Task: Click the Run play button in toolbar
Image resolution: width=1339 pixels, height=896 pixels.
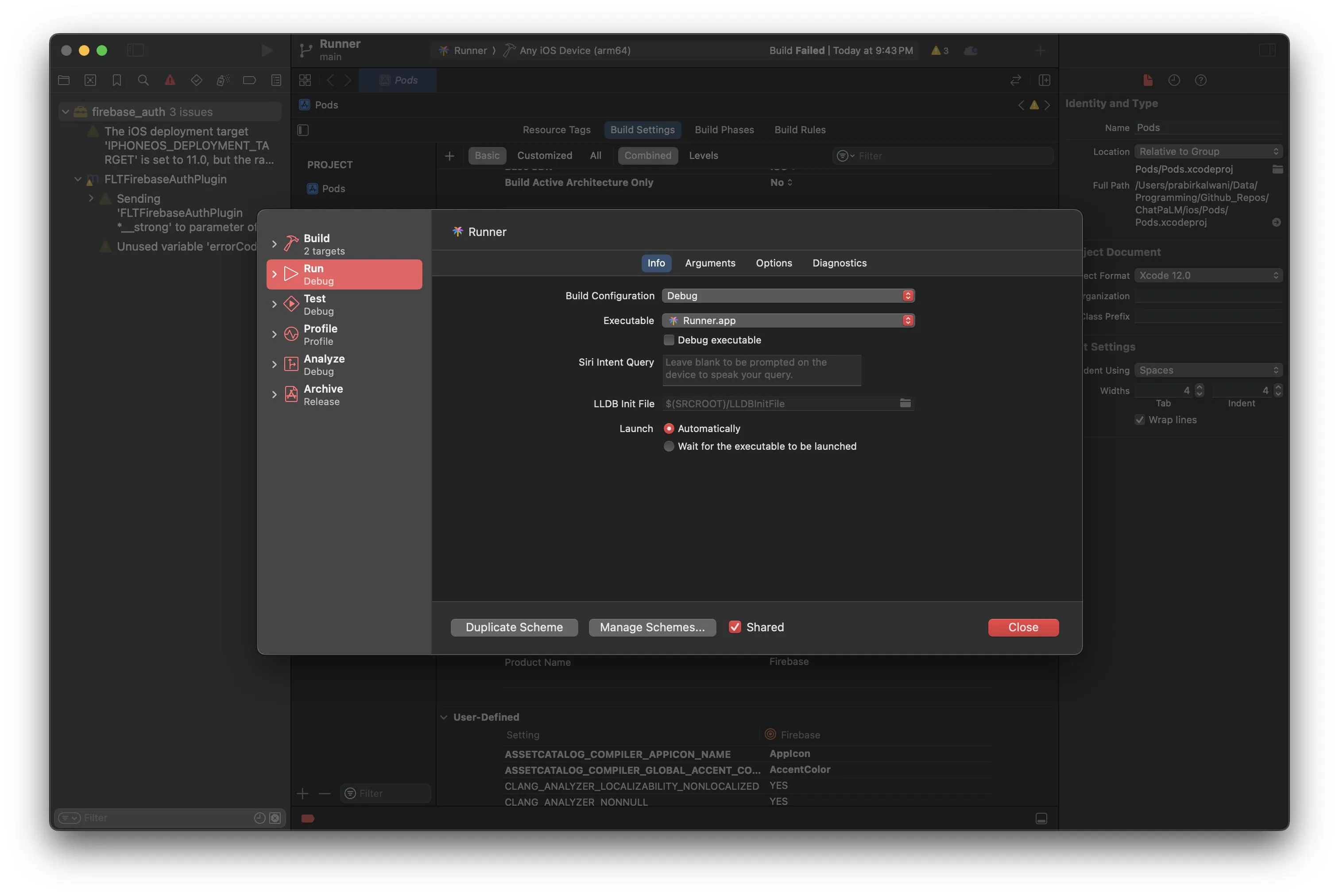Action: (x=266, y=50)
